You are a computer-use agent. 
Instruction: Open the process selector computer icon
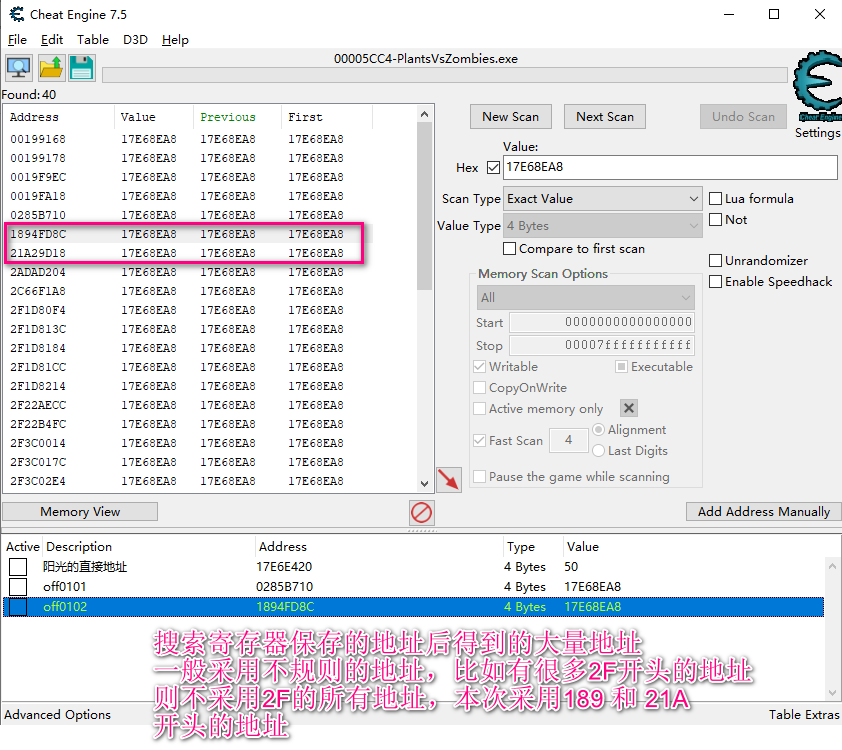coord(19,68)
